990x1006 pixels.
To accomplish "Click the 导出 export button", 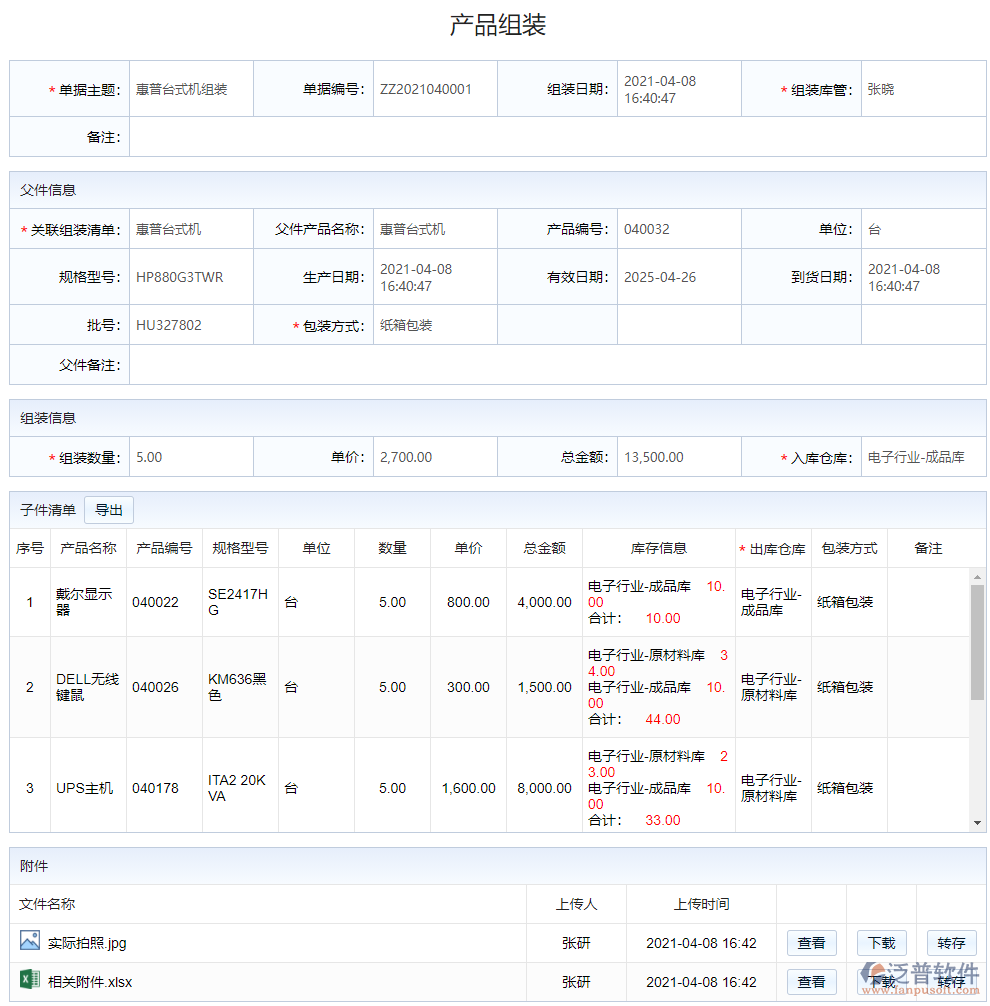I will coord(109,510).
